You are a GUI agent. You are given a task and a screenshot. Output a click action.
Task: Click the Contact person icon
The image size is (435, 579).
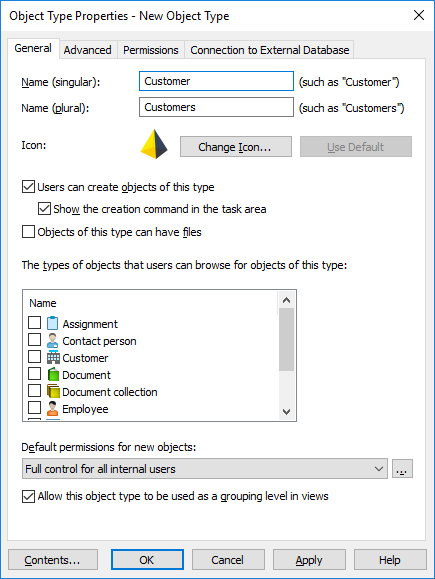click(x=52, y=340)
